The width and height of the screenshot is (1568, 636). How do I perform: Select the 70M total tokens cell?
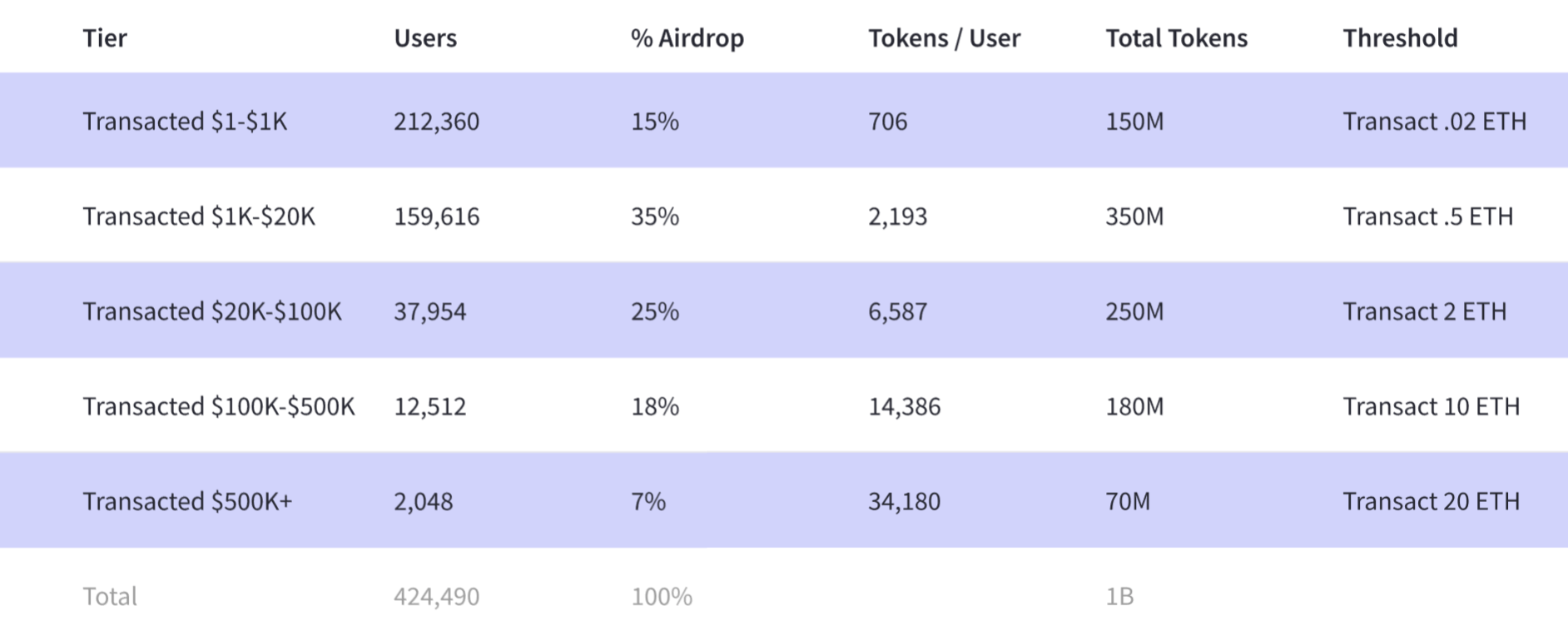pyautogui.click(x=1128, y=501)
